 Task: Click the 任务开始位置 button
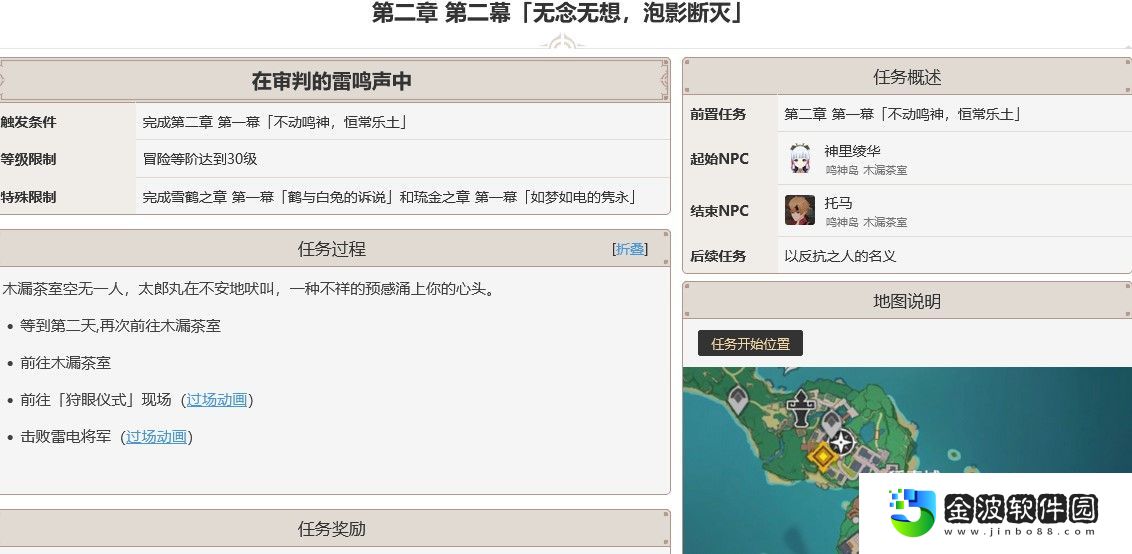pyautogui.click(x=750, y=344)
